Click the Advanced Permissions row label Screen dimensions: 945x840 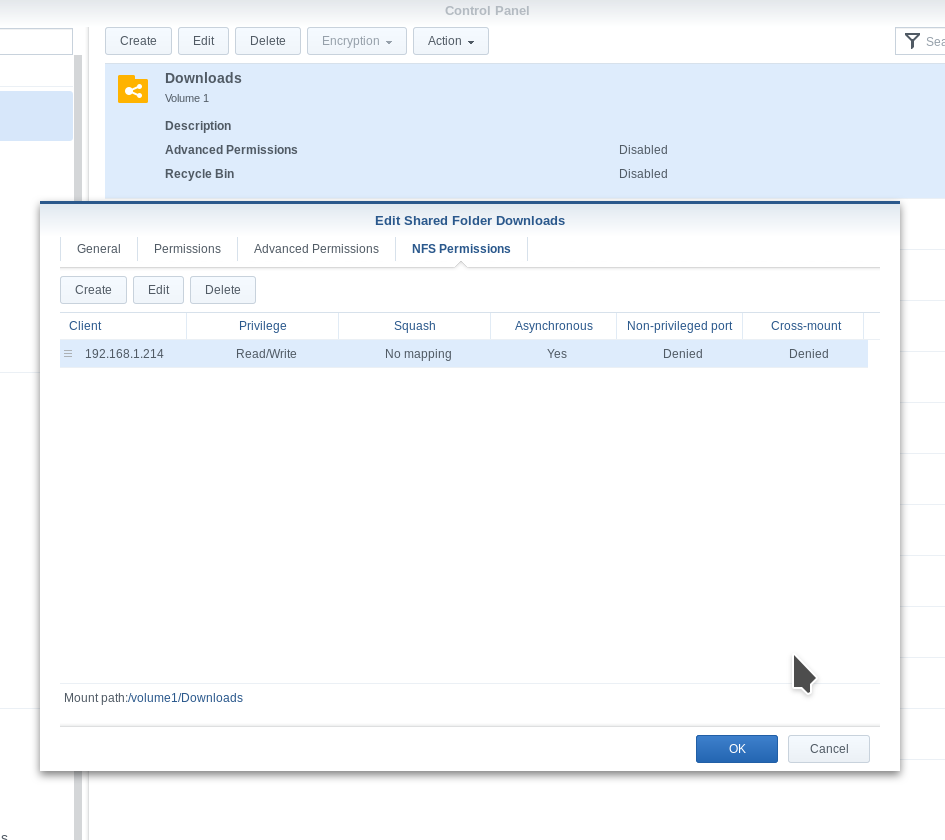[x=231, y=150]
